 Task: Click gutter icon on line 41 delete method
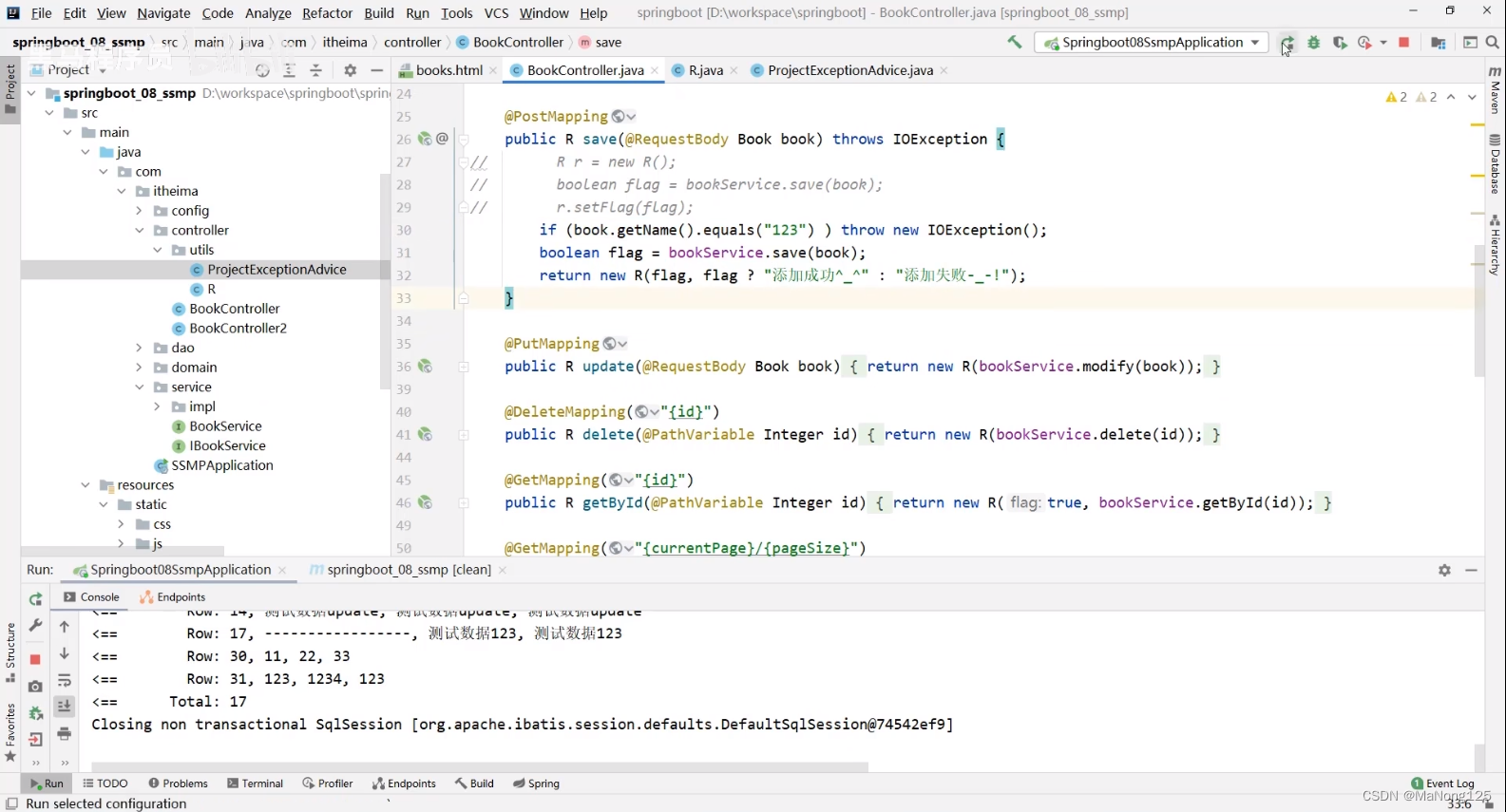(x=425, y=435)
